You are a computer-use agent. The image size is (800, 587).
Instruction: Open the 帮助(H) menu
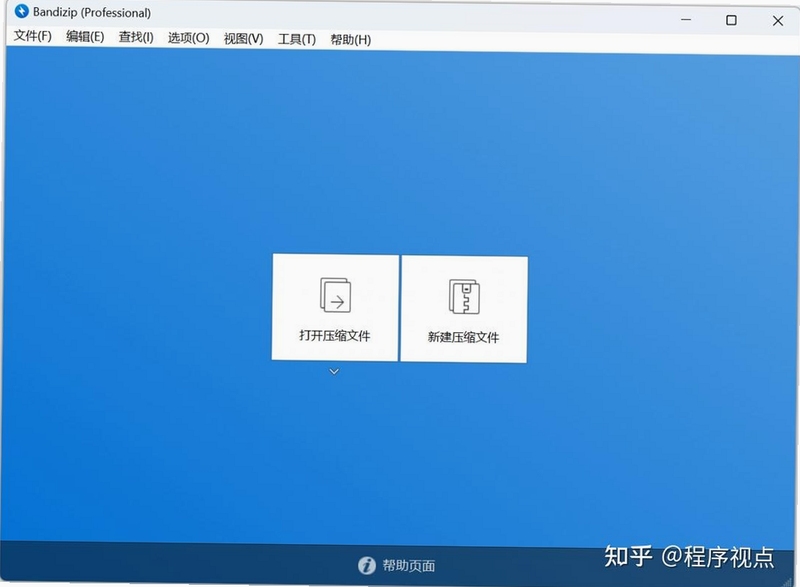pyautogui.click(x=351, y=40)
